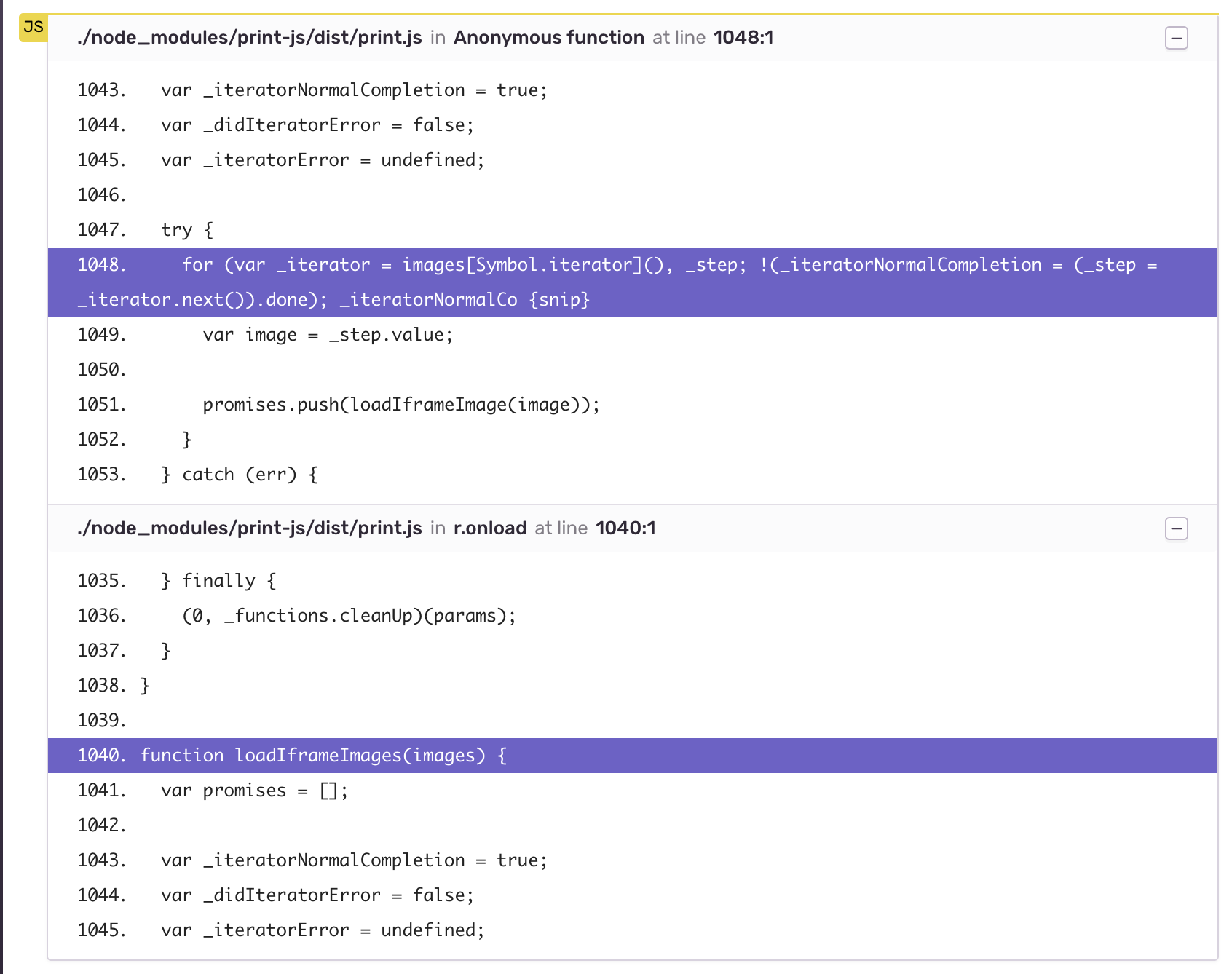Click the r.onload function label

click(489, 528)
